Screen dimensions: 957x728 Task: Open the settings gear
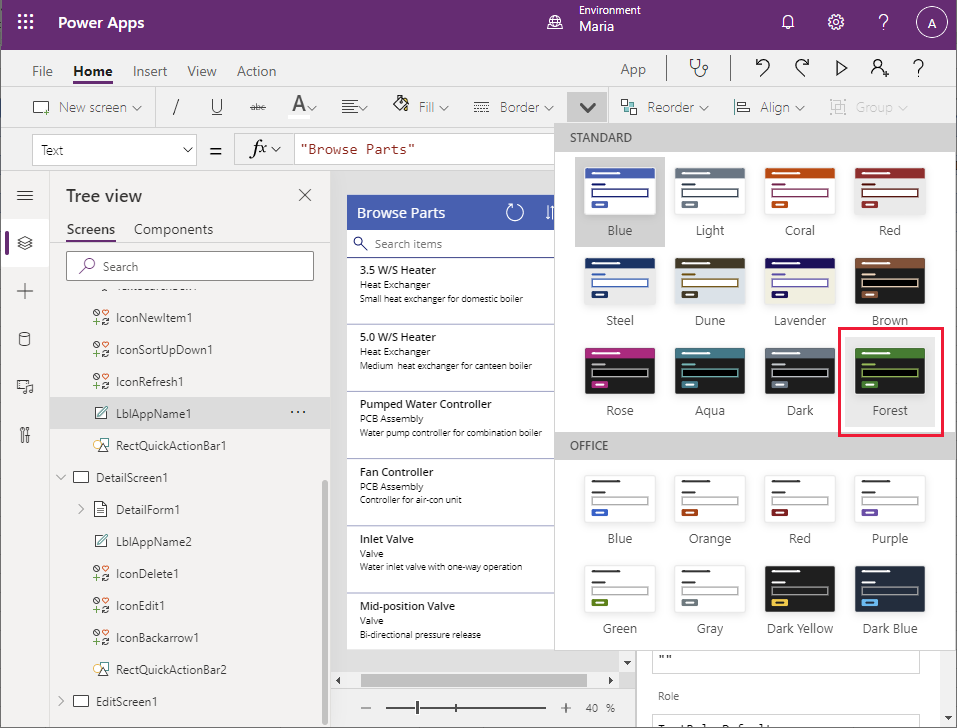click(x=836, y=23)
